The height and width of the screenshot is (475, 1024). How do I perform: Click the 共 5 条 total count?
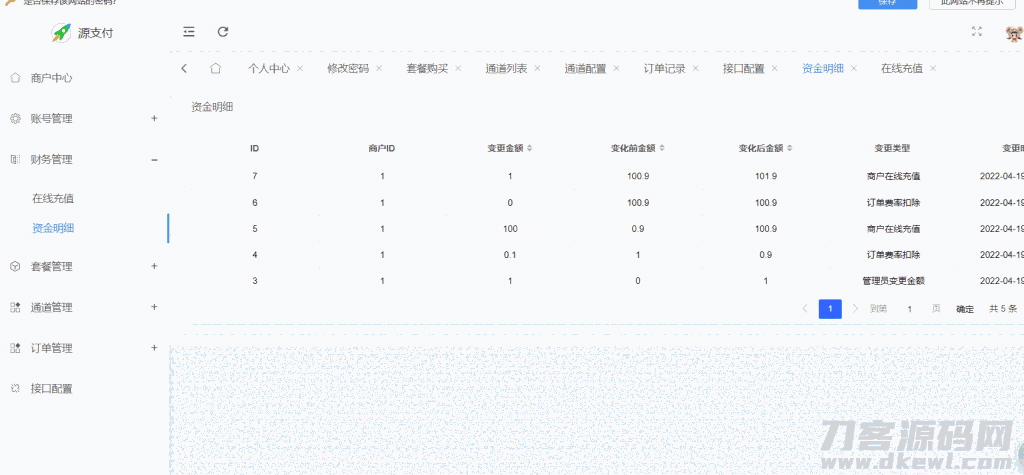click(1003, 308)
